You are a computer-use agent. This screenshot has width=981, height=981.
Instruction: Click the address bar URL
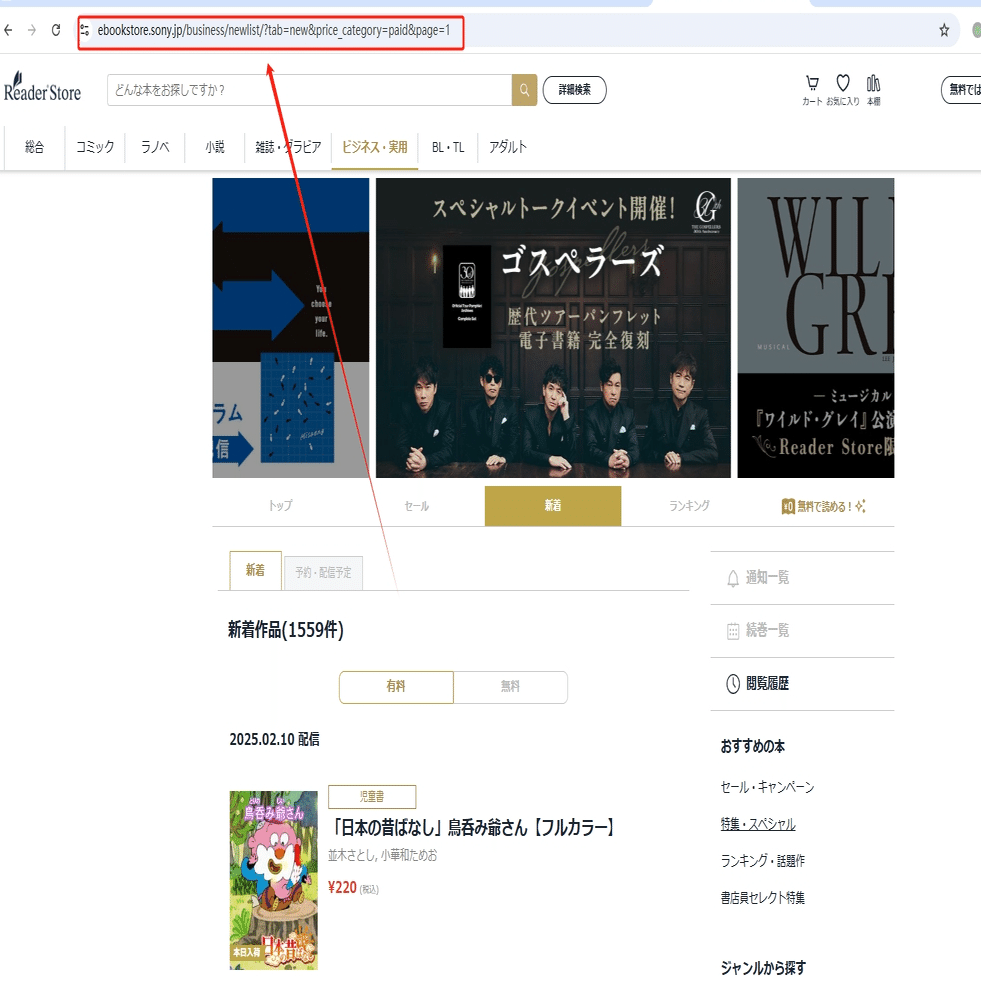click(x=273, y=30)
